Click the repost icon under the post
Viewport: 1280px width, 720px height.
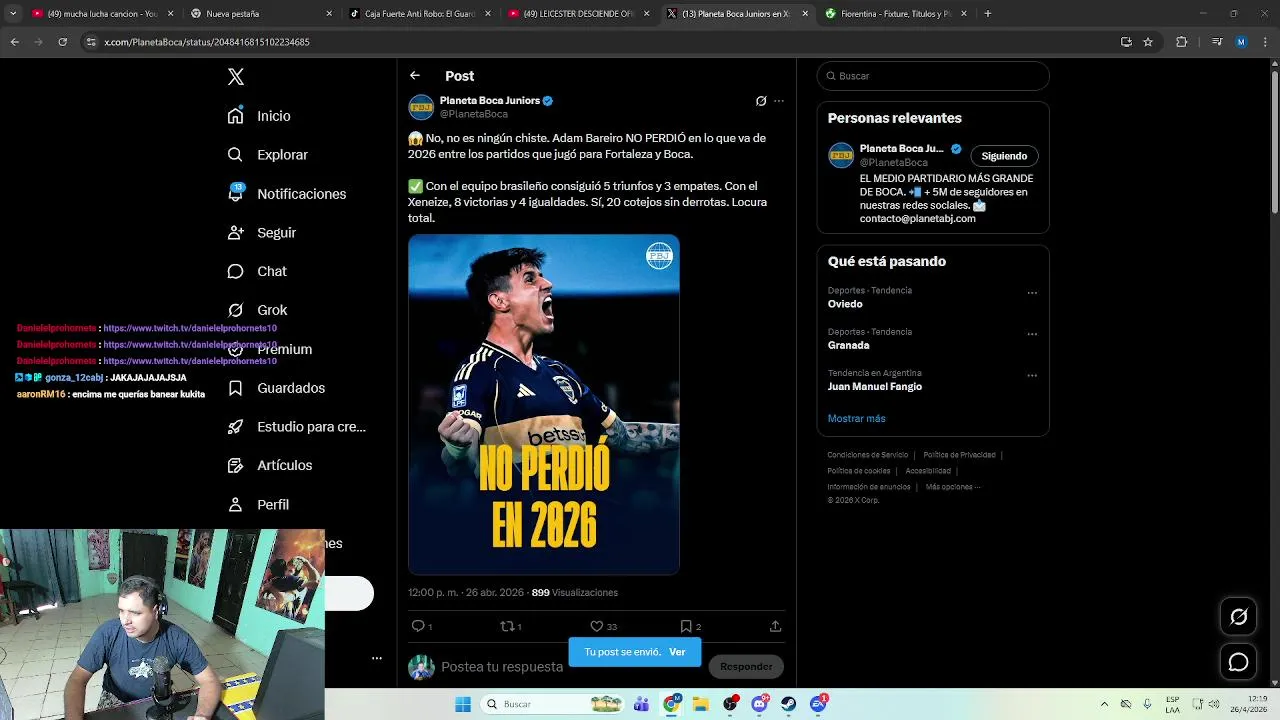click(x=507, y=626)
